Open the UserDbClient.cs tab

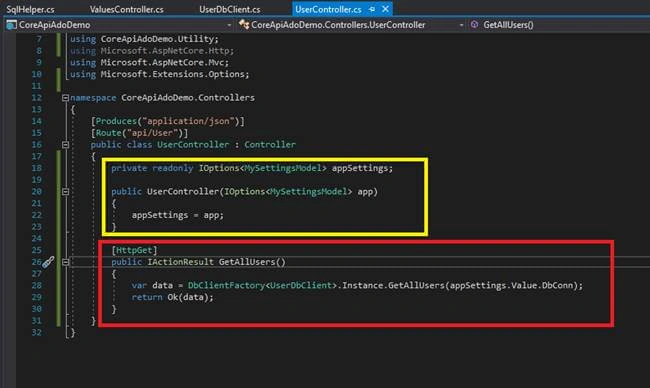[x=230, y=9]
